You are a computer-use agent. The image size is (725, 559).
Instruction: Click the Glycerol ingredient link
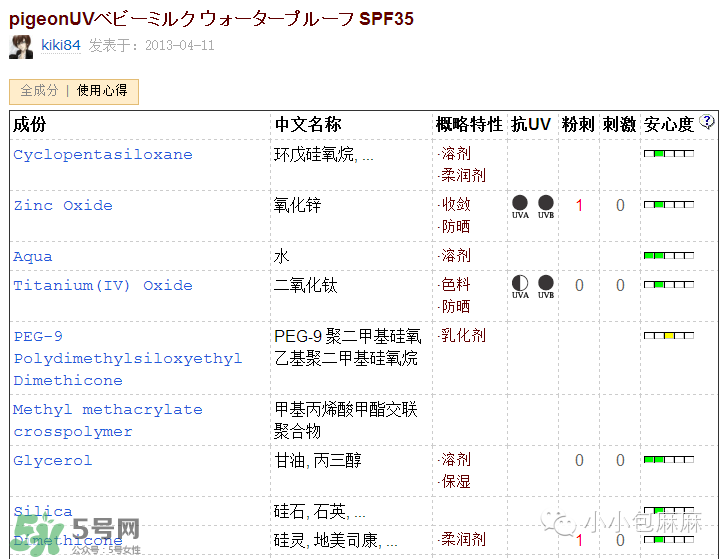click(53, 461)
